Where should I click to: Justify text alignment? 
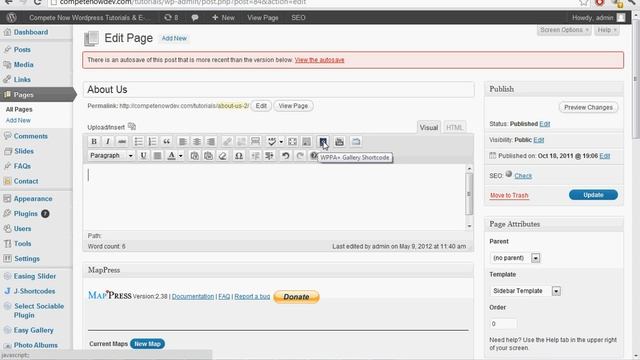click(157, 156)
